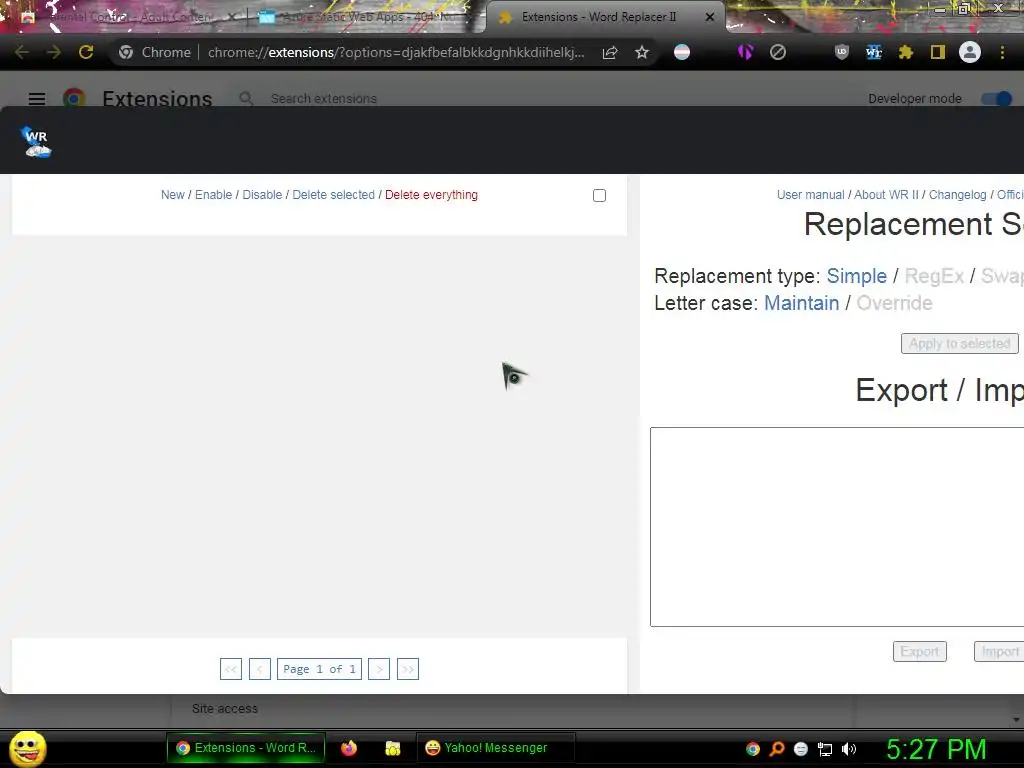Image resolution: width=1024 pixels, height=768 pixels.
Task: Switch to the Azure Static Web Apps tab
Action: click(366, 17)
